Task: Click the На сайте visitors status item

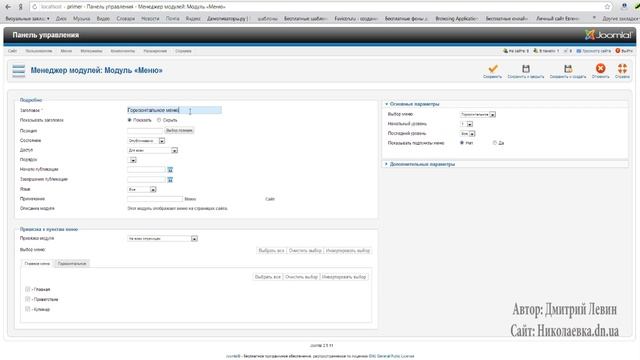Action: (x=516, y=51)
